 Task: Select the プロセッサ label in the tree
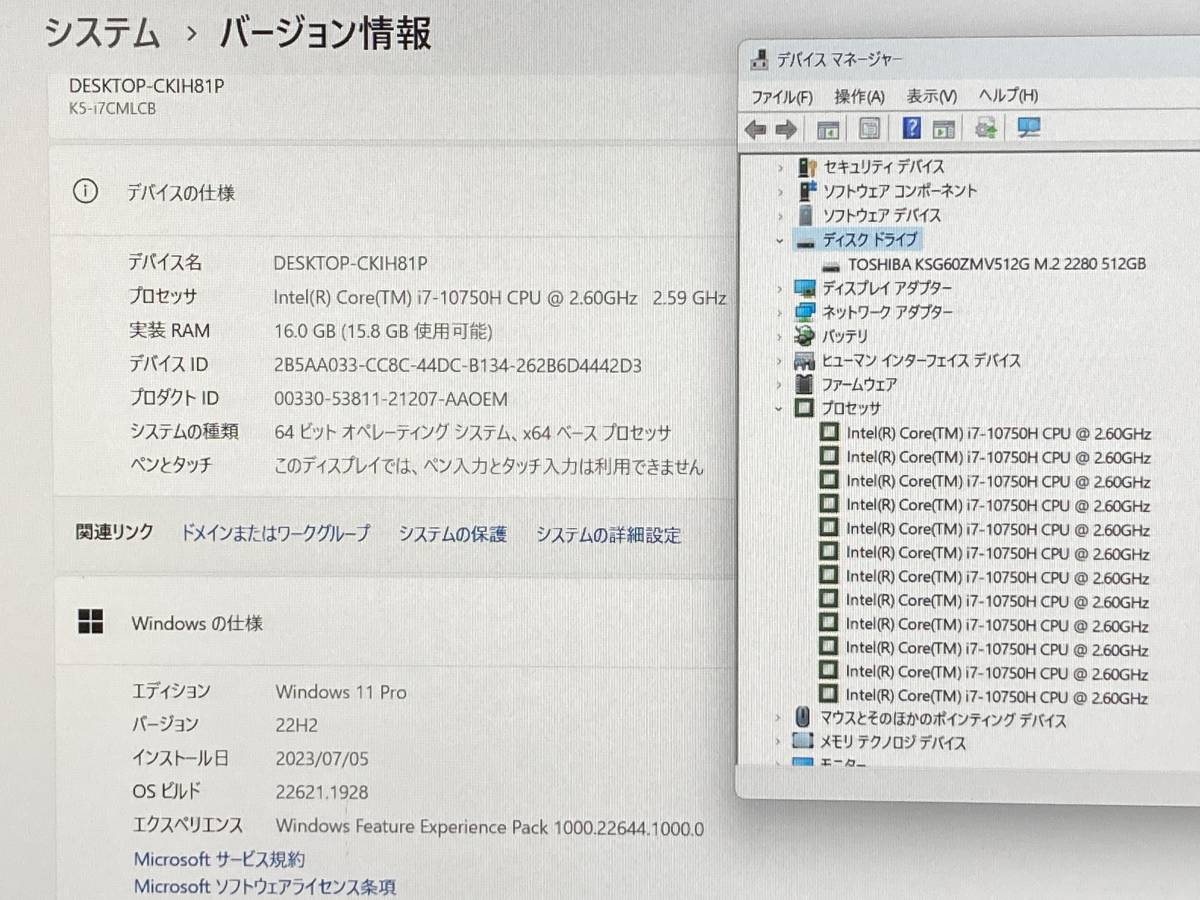coord(852,408)
